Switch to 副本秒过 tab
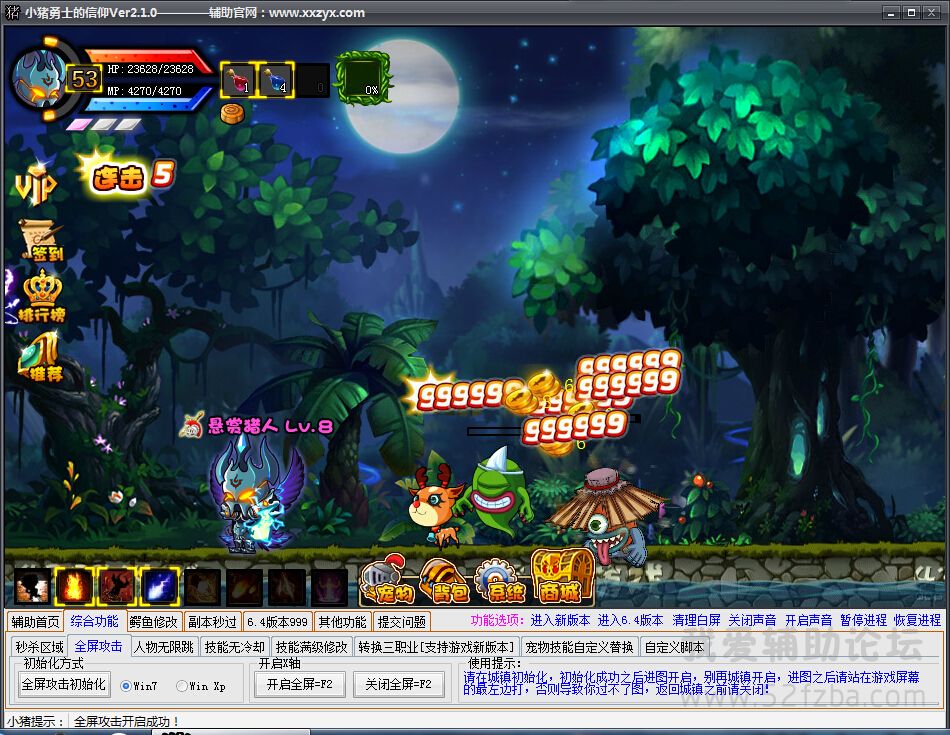 pos(212,622)
